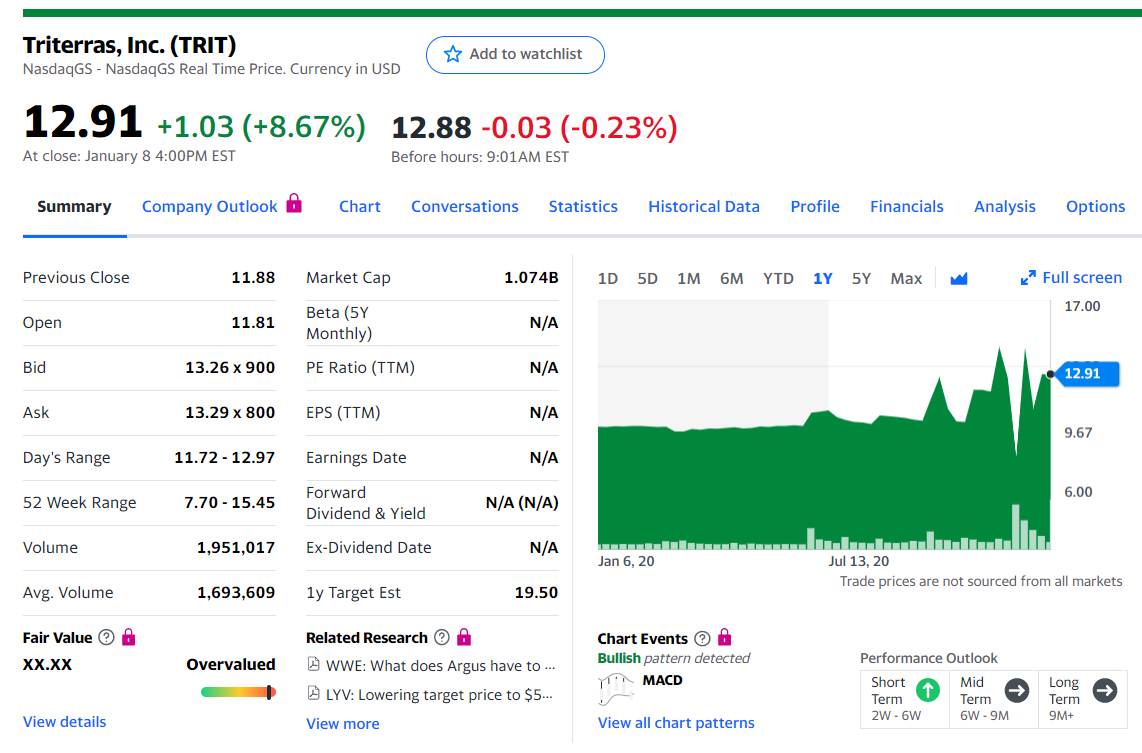Click the Ask value 13.29 x 800
Screen dimensions: 1142x753
(229, 413)
